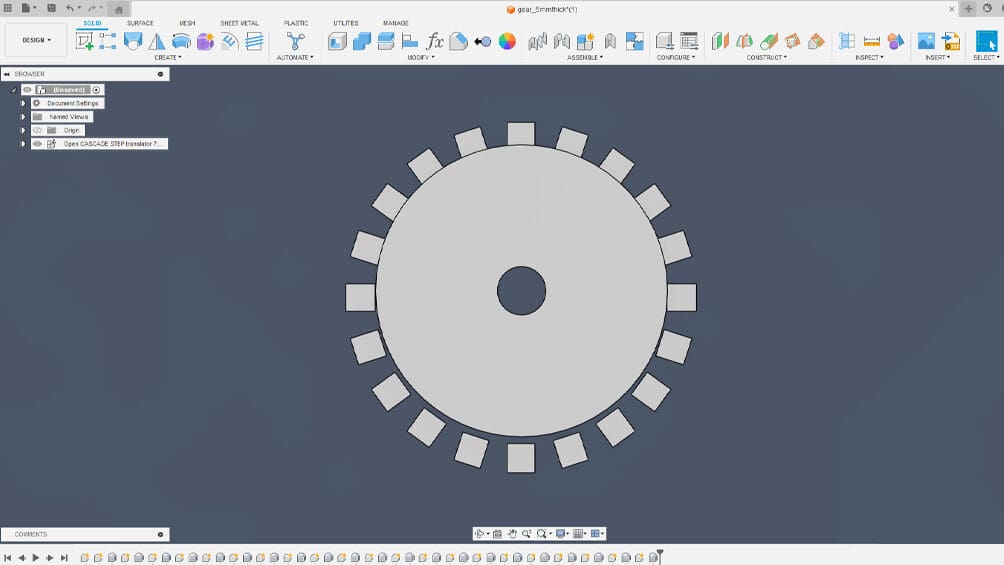Expand the INSPECT menu
Image resolution: width=1004 pixels, height=565 pixels.
(869, 58)
